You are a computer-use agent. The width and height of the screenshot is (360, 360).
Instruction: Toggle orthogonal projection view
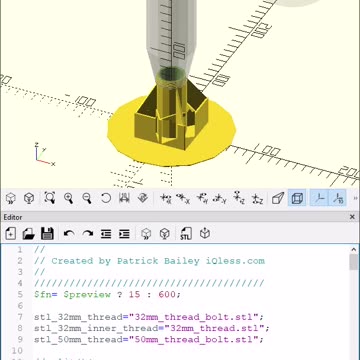tap(297, 199)
